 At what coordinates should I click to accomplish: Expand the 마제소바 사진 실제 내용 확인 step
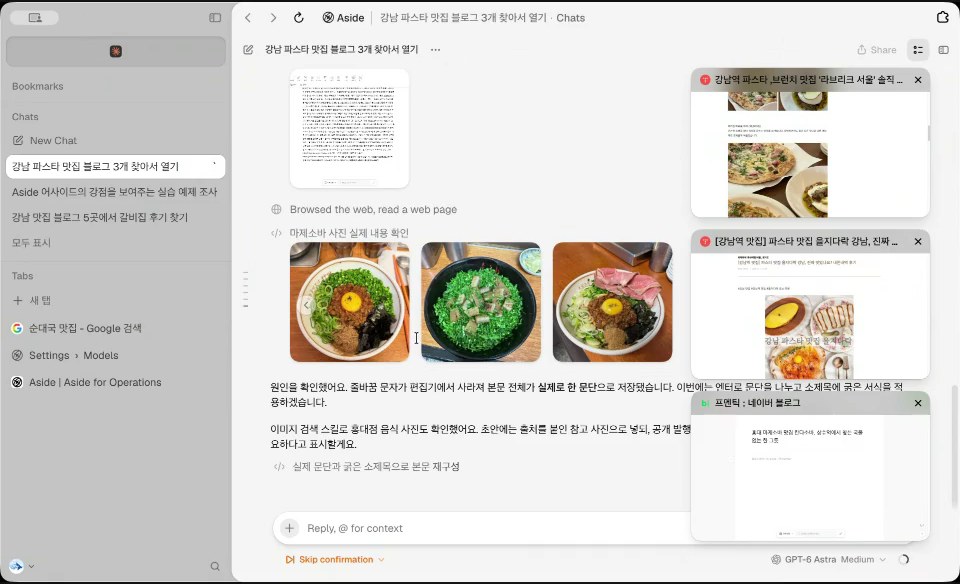click(348, 233)
